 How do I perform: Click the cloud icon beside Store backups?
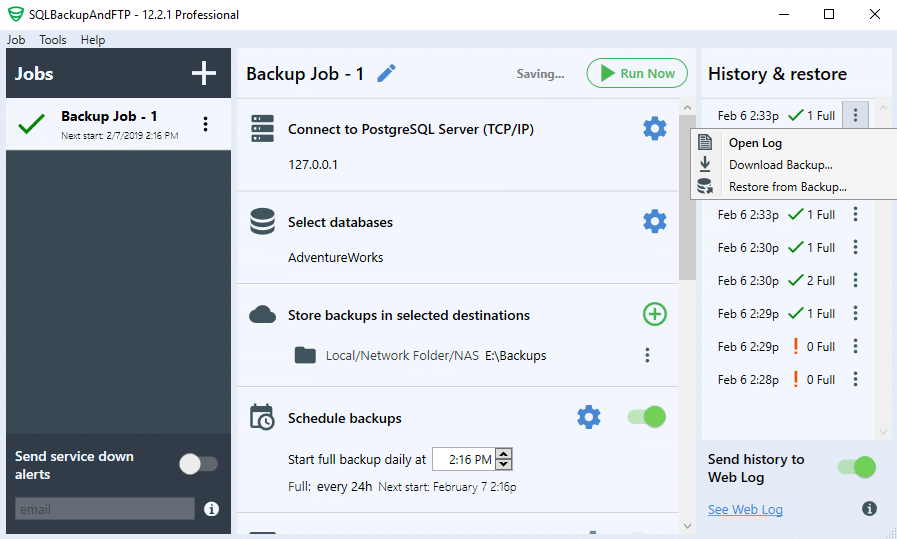pyautogui.click(x=263, y=314)
